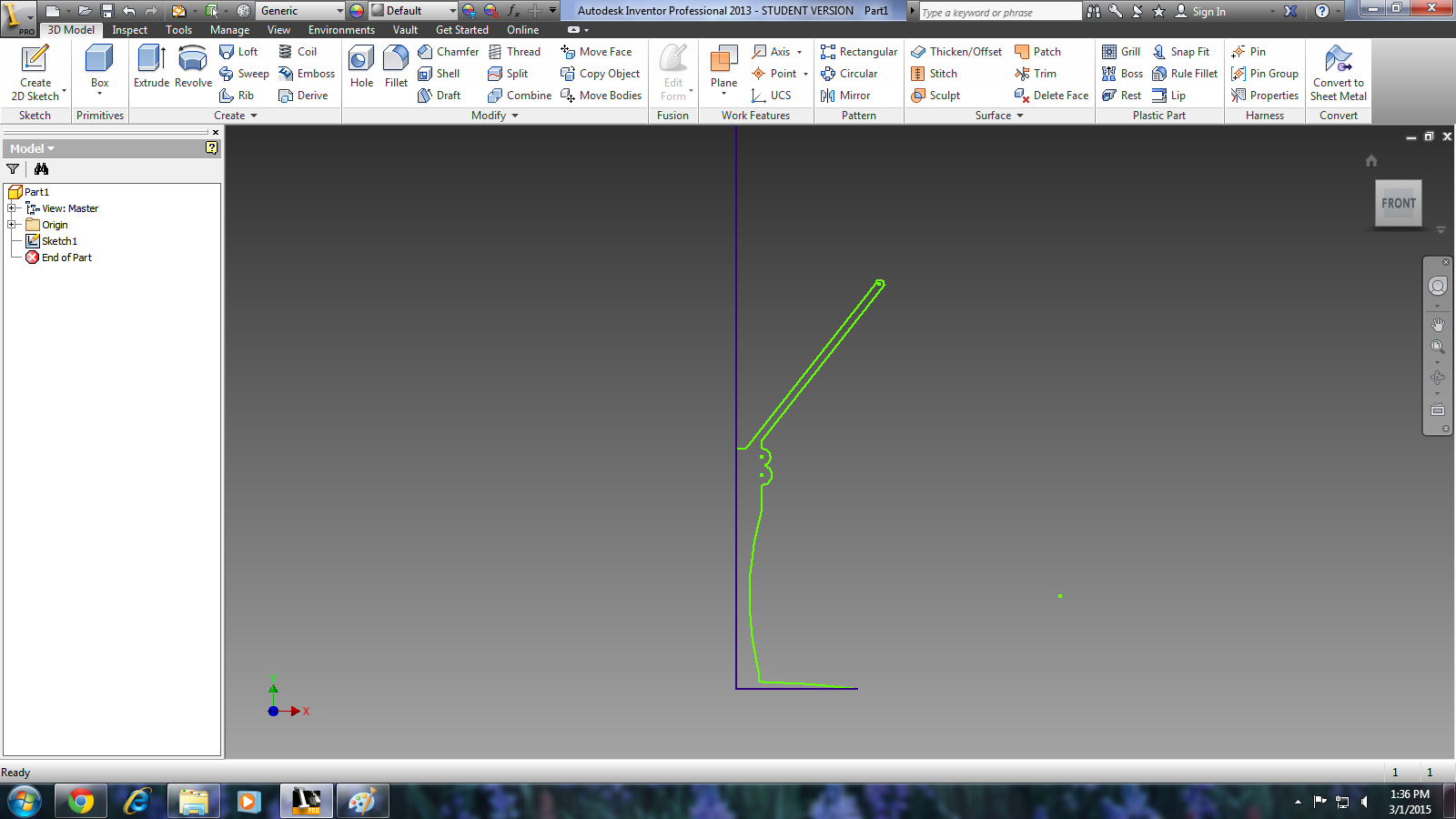Filter the model browser

point(13,169)
